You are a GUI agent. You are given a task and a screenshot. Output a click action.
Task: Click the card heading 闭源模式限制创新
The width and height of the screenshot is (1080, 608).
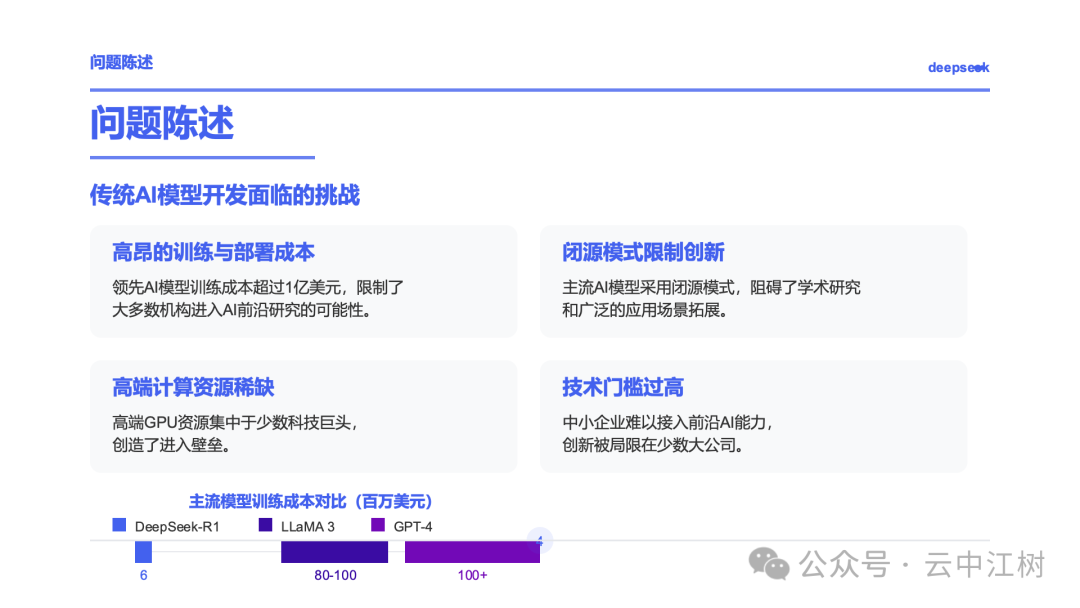point(643,252)
